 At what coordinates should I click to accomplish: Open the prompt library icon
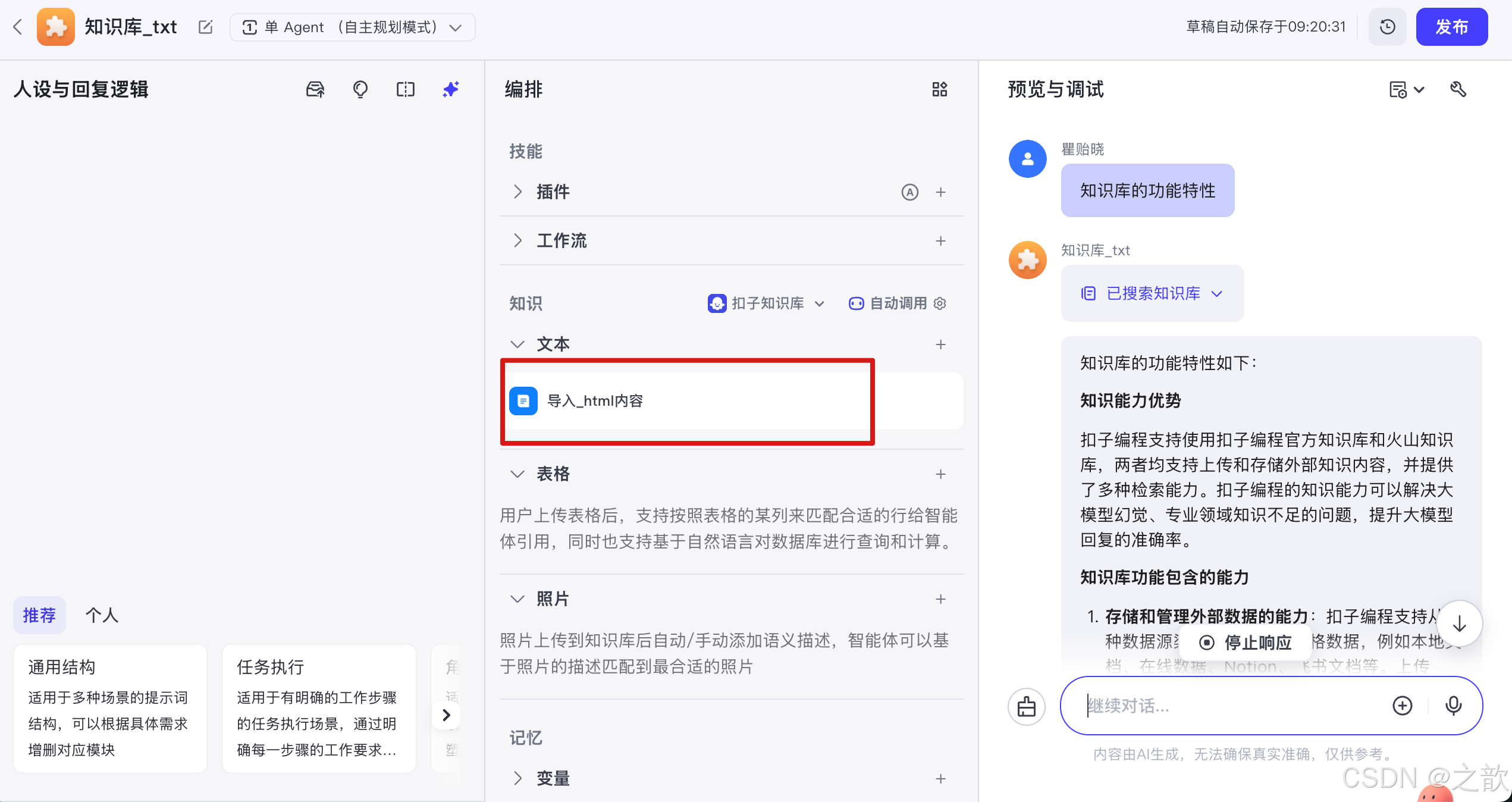(x=315, y=90)
